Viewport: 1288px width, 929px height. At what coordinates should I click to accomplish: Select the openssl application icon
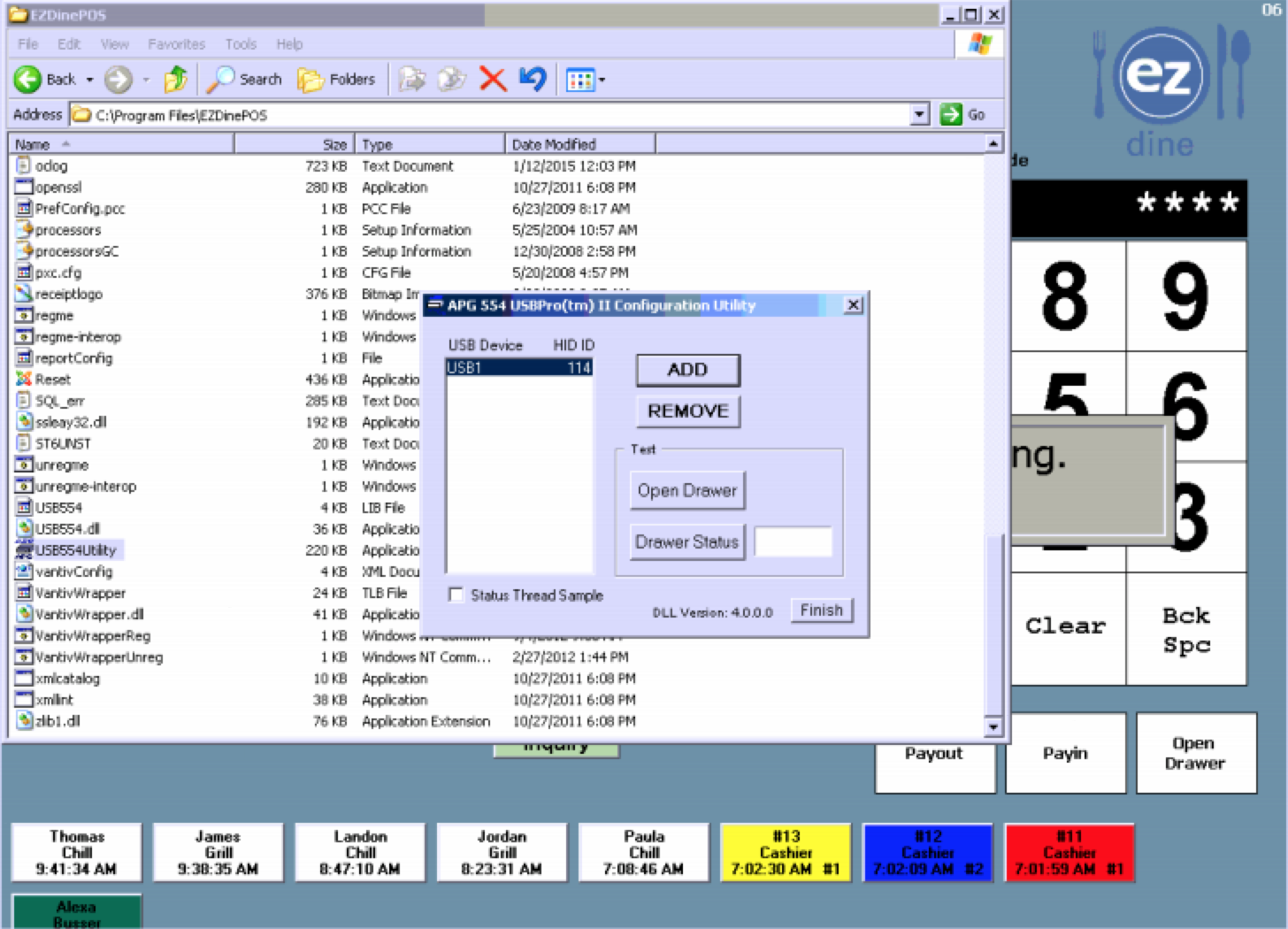tap(24, 187)
